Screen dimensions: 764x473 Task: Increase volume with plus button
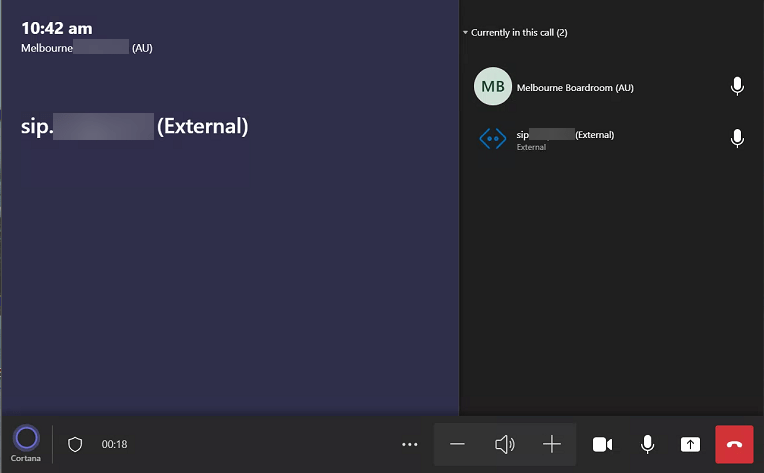click(x=552, y=444)
